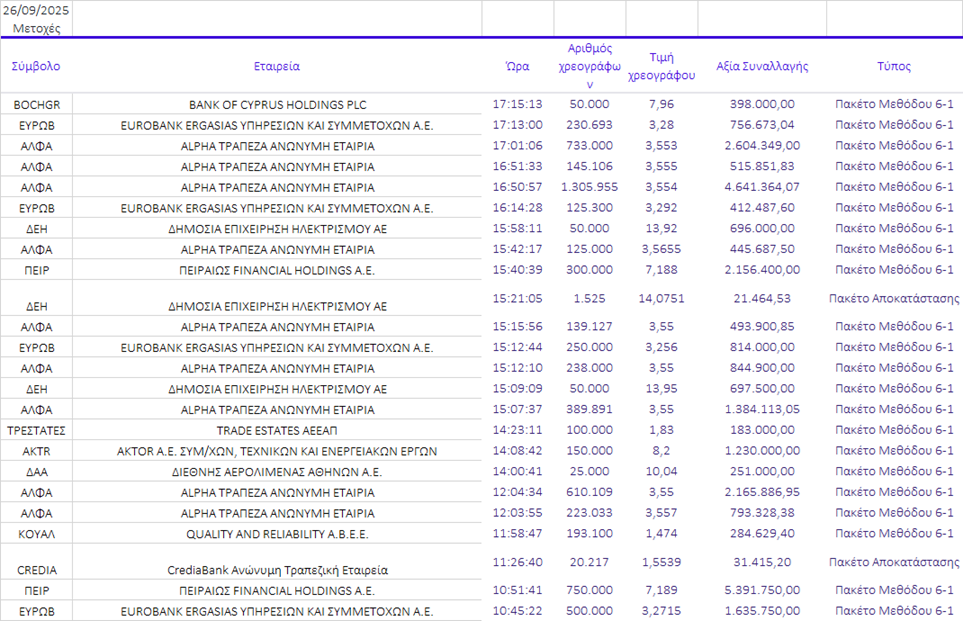Select the time cell 15:09:09

coord(518,389)
